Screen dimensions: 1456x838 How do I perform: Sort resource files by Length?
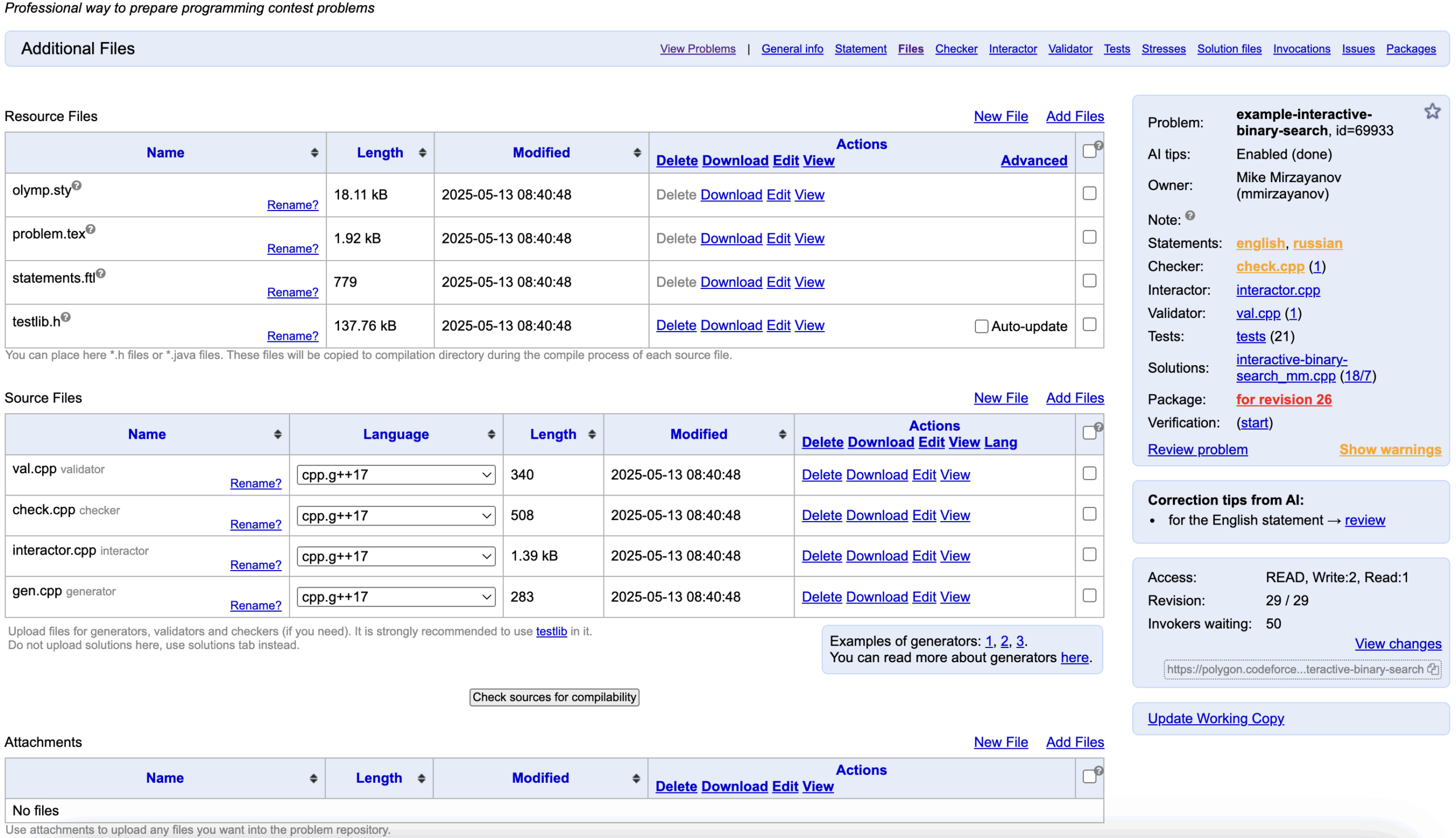click(x=422, y=152)
